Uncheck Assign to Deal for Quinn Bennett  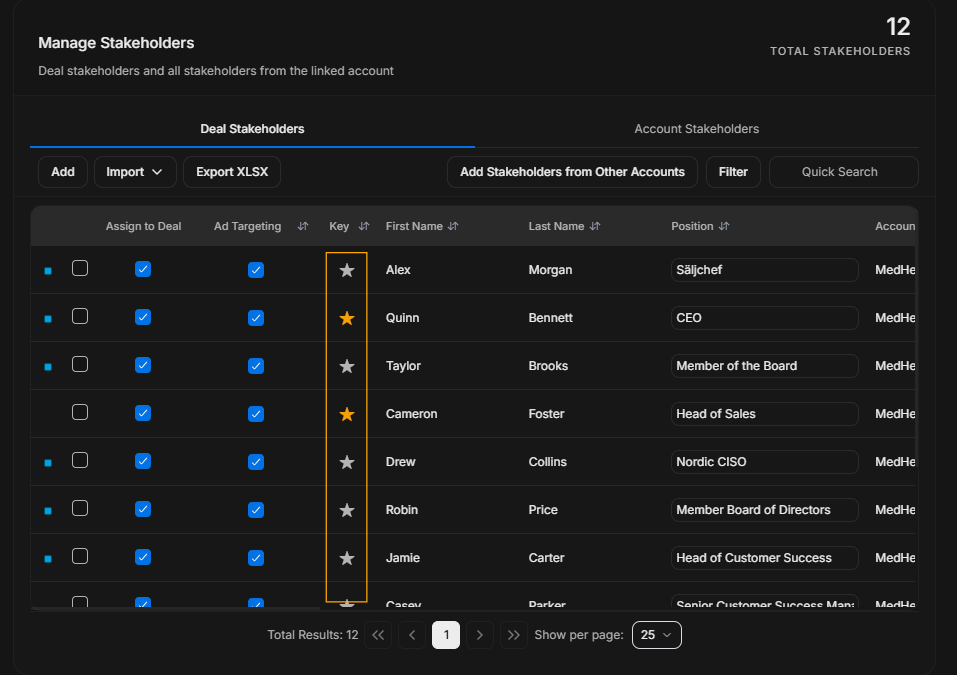(143, 317)
